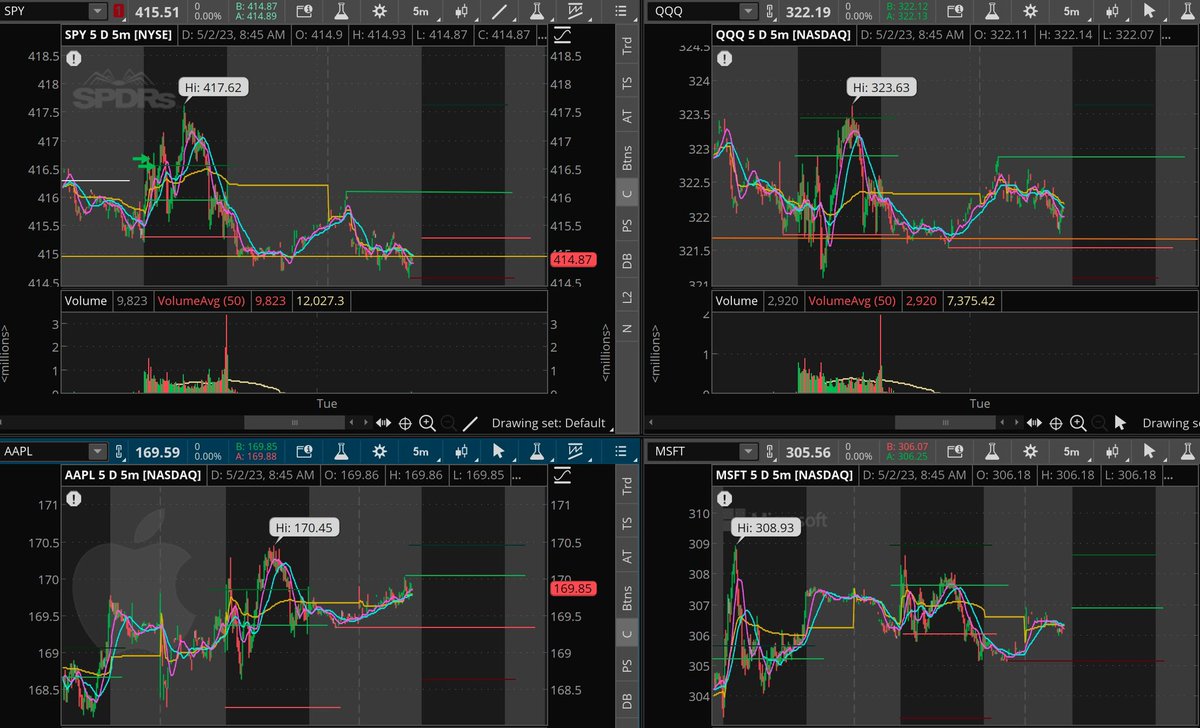Open the SPY symbol dropdown
This screenshot has width=1200, height=728.
click(97, 11)
